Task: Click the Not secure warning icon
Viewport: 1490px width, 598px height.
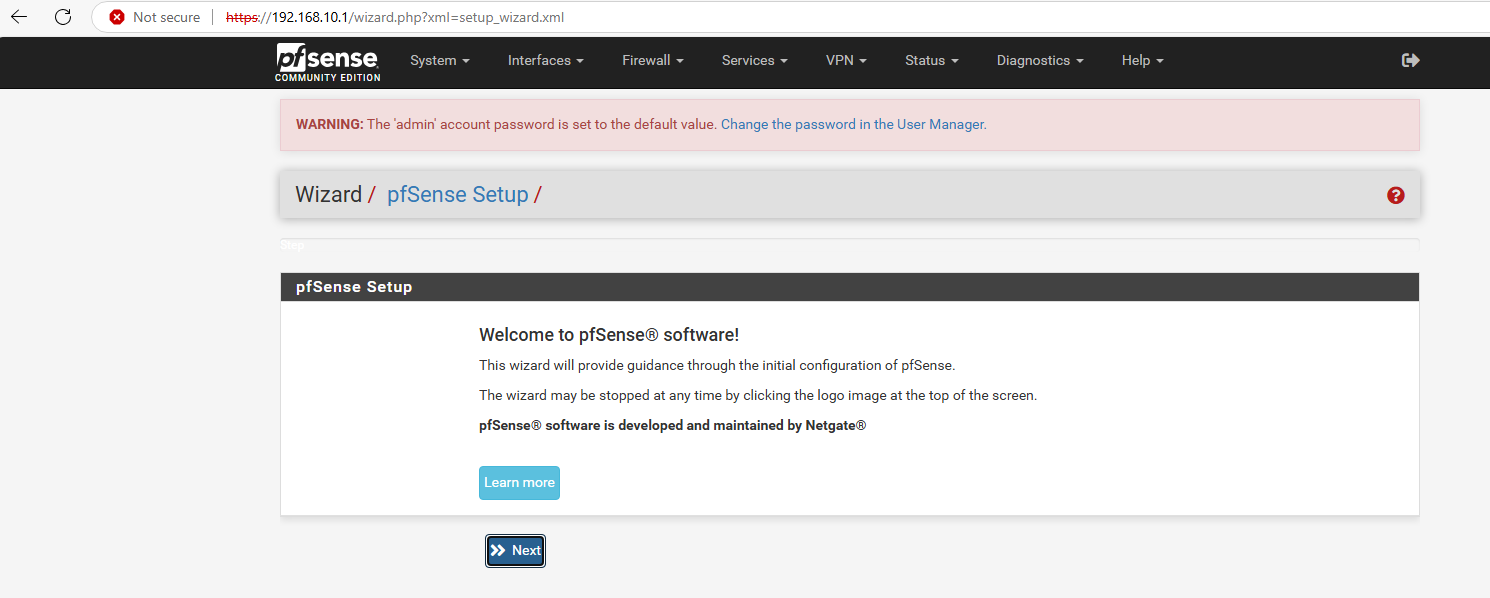Action: coord(117,17)
